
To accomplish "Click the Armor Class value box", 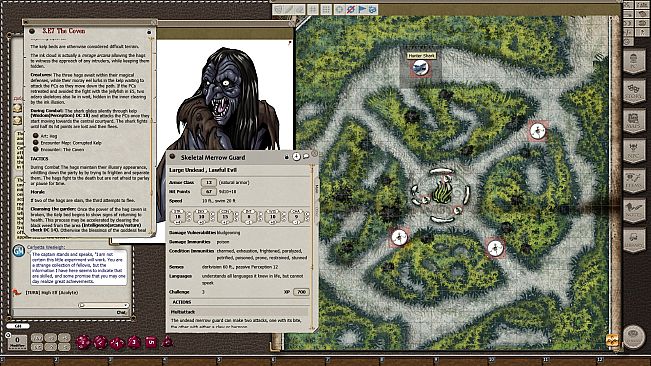I will point(209,183).
